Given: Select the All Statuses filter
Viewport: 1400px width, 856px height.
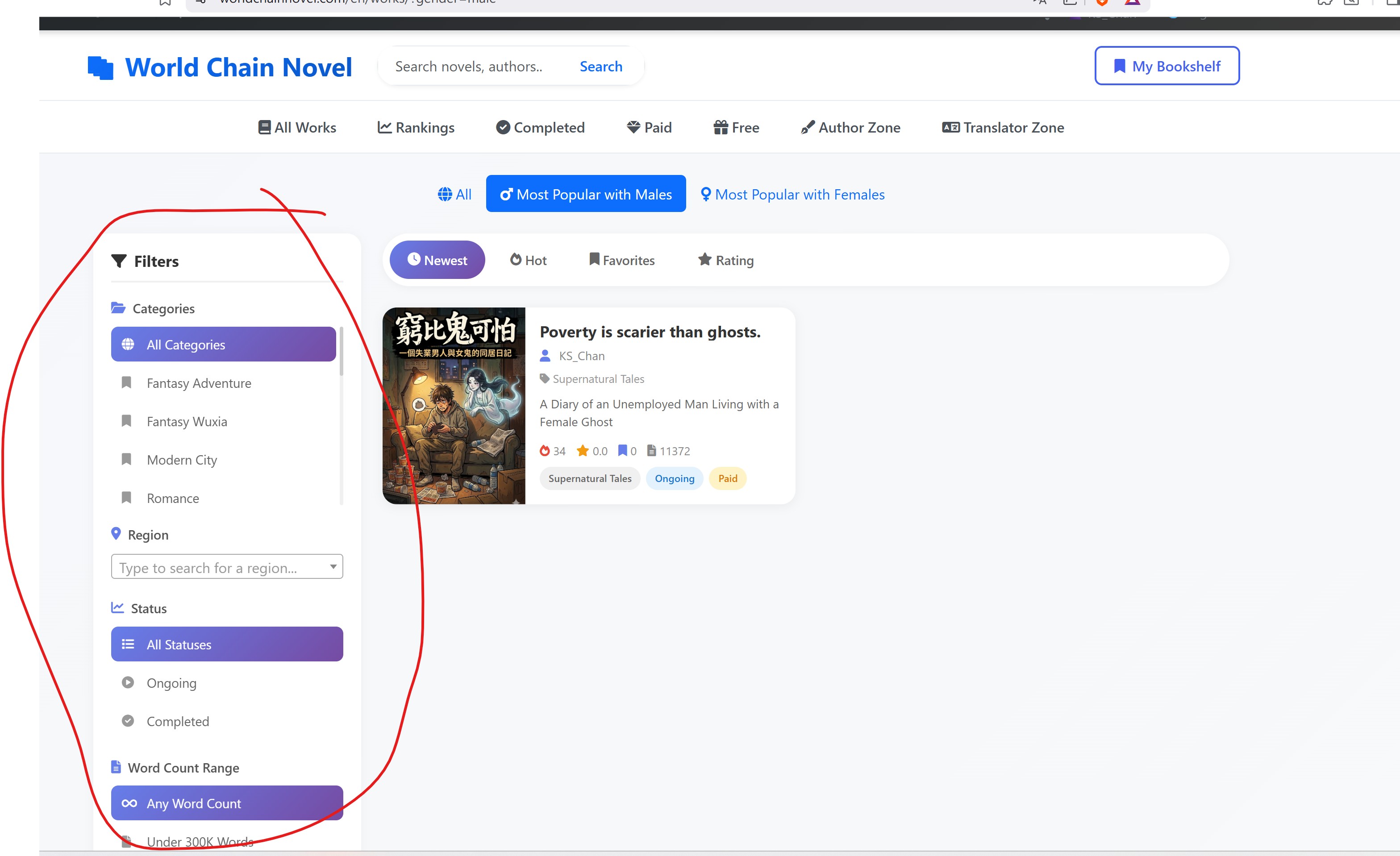Looking at the screenshot, I should coord(227,644).
